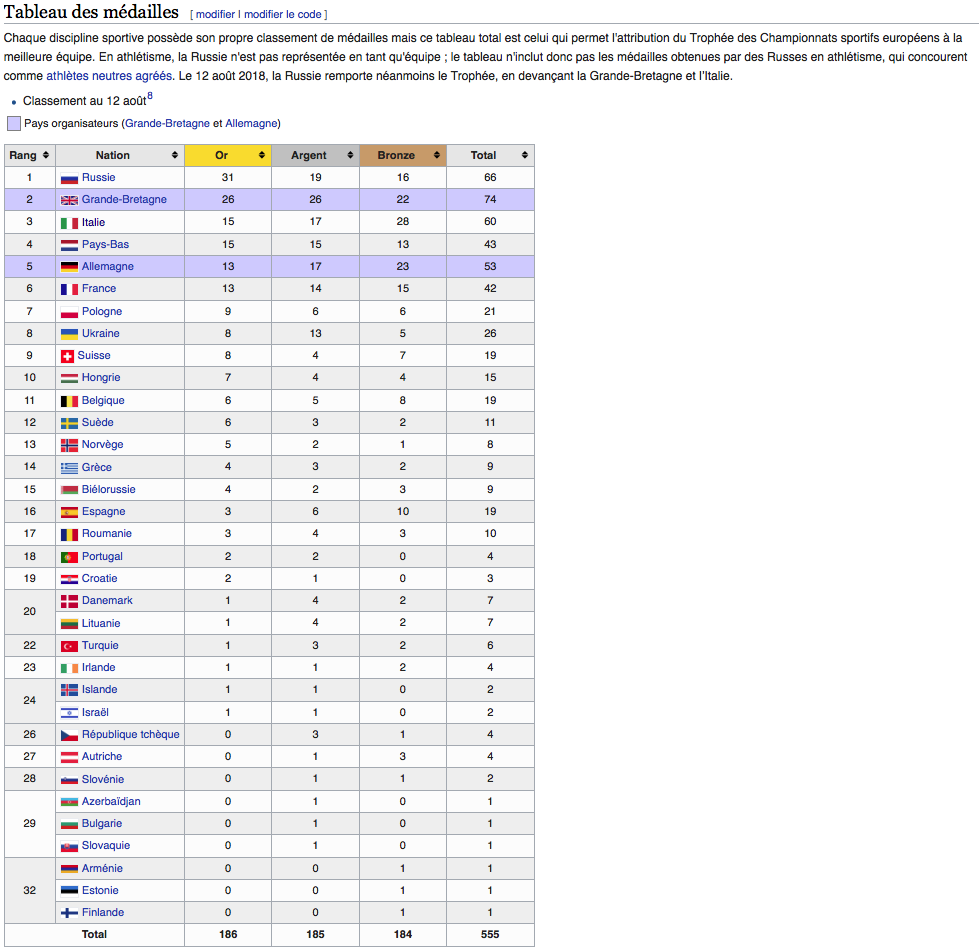Click the Croatia flag icon

point(69,579)
